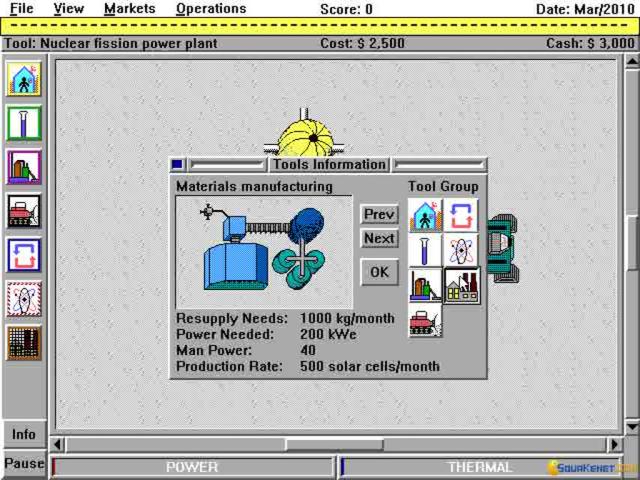Viewport: 640px width, 480px height.
Task: Click the Info button
Action: point(24,434)
